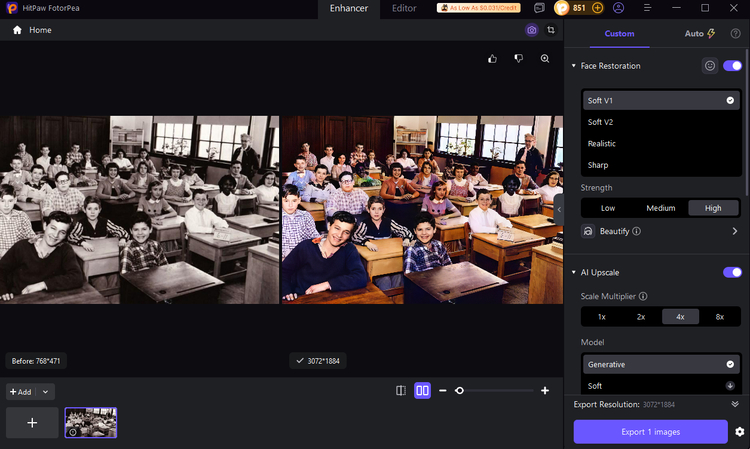Viewport: 750px width, 449px height.
Task: Add more credits with plus icon
Action: pos(597,8)
